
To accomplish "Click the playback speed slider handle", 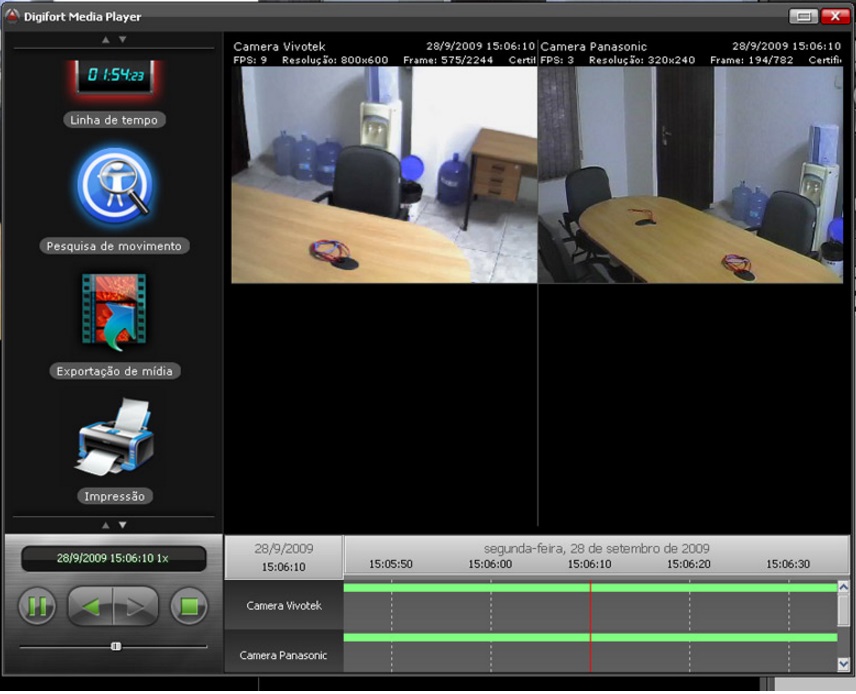I will tap(116, 647).
